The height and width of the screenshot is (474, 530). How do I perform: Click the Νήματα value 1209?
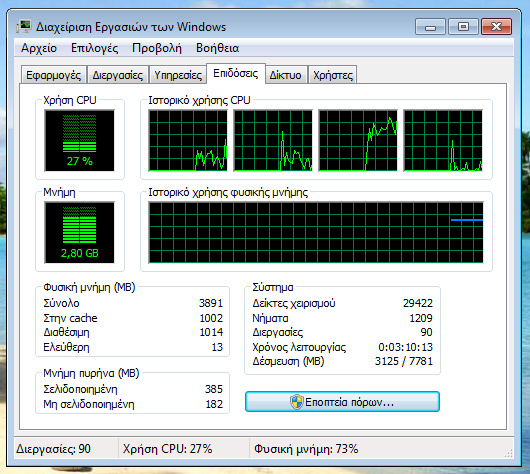click(421, 318)
